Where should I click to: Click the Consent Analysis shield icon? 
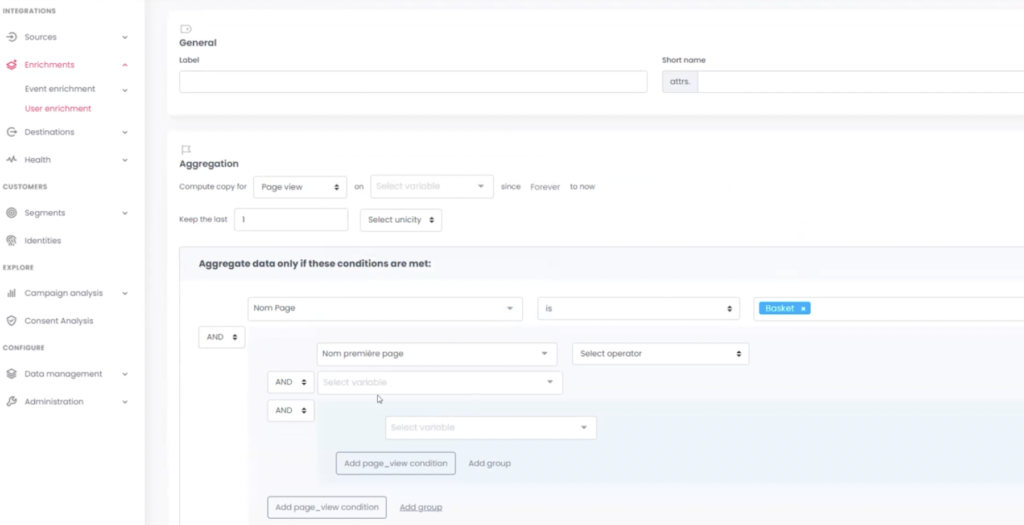click(12, 321)
